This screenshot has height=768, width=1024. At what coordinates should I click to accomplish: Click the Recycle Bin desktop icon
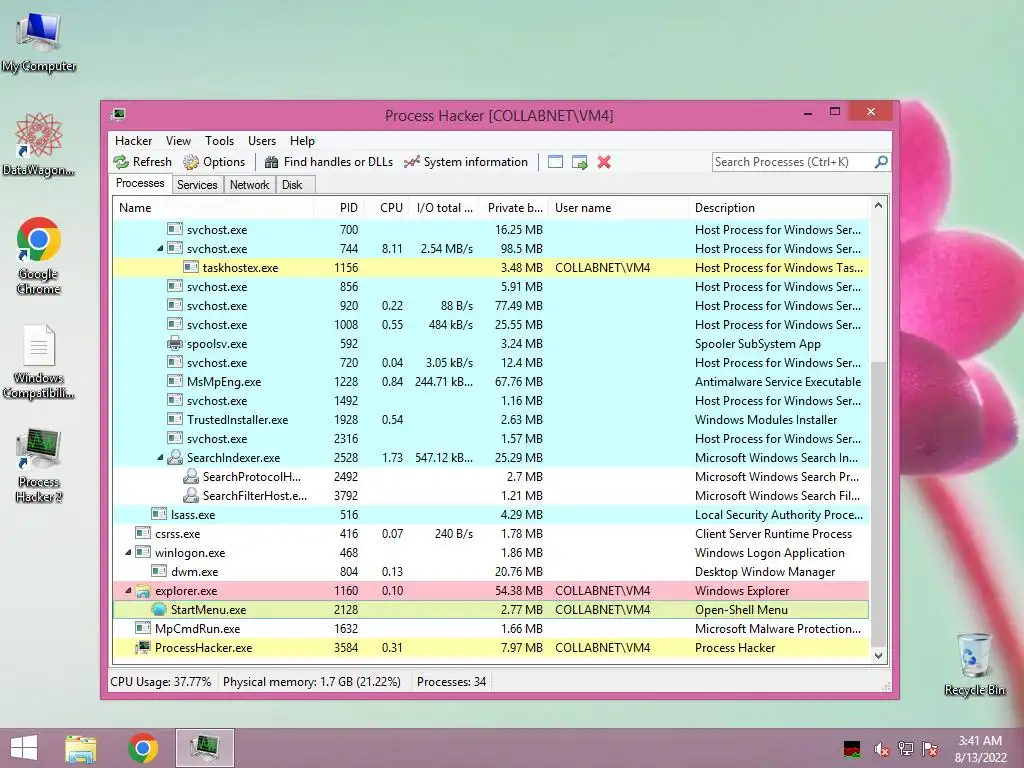point(974,664)
